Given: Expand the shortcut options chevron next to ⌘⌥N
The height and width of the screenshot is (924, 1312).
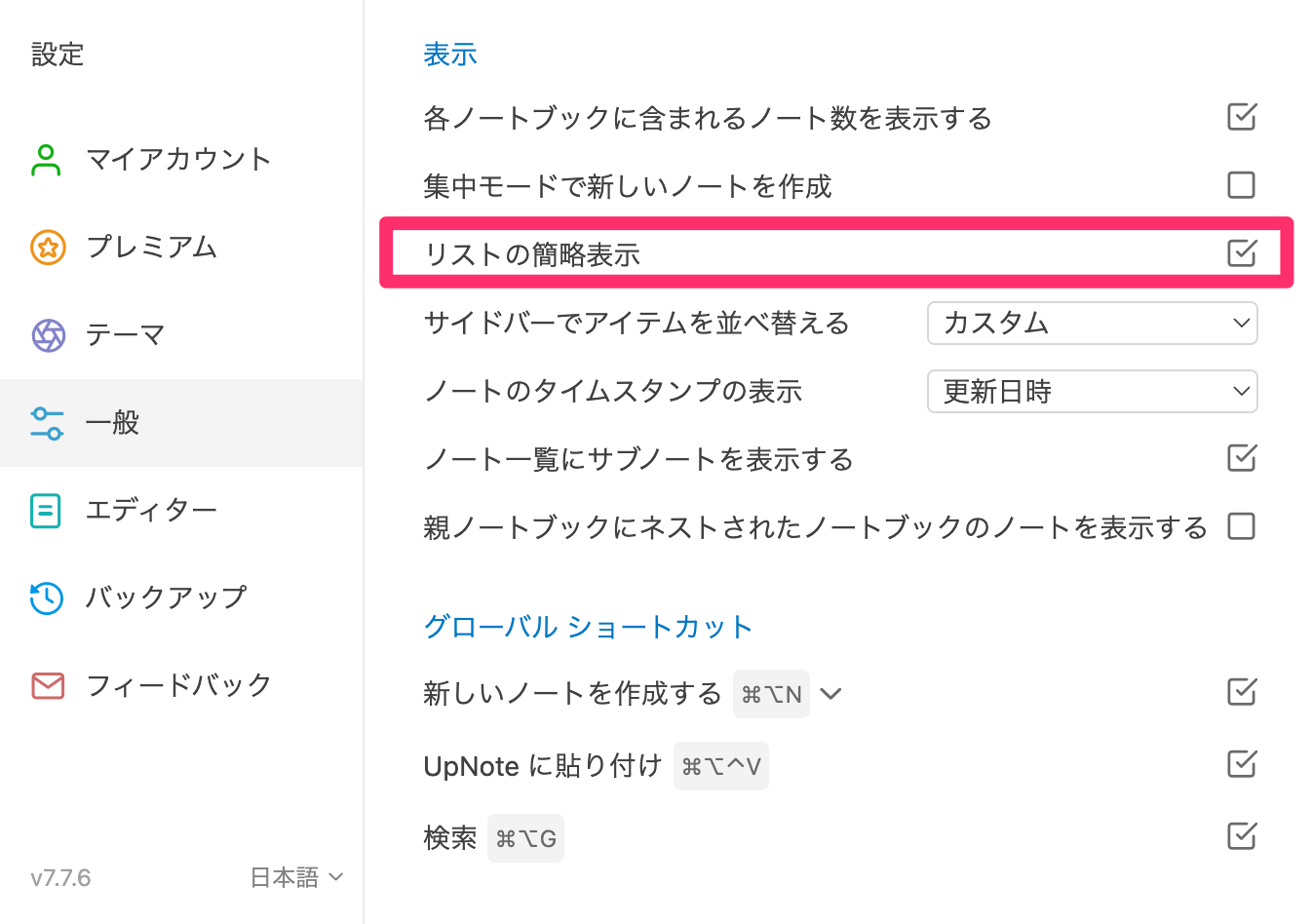Looking at the screenshot, I should coord(830,693).
